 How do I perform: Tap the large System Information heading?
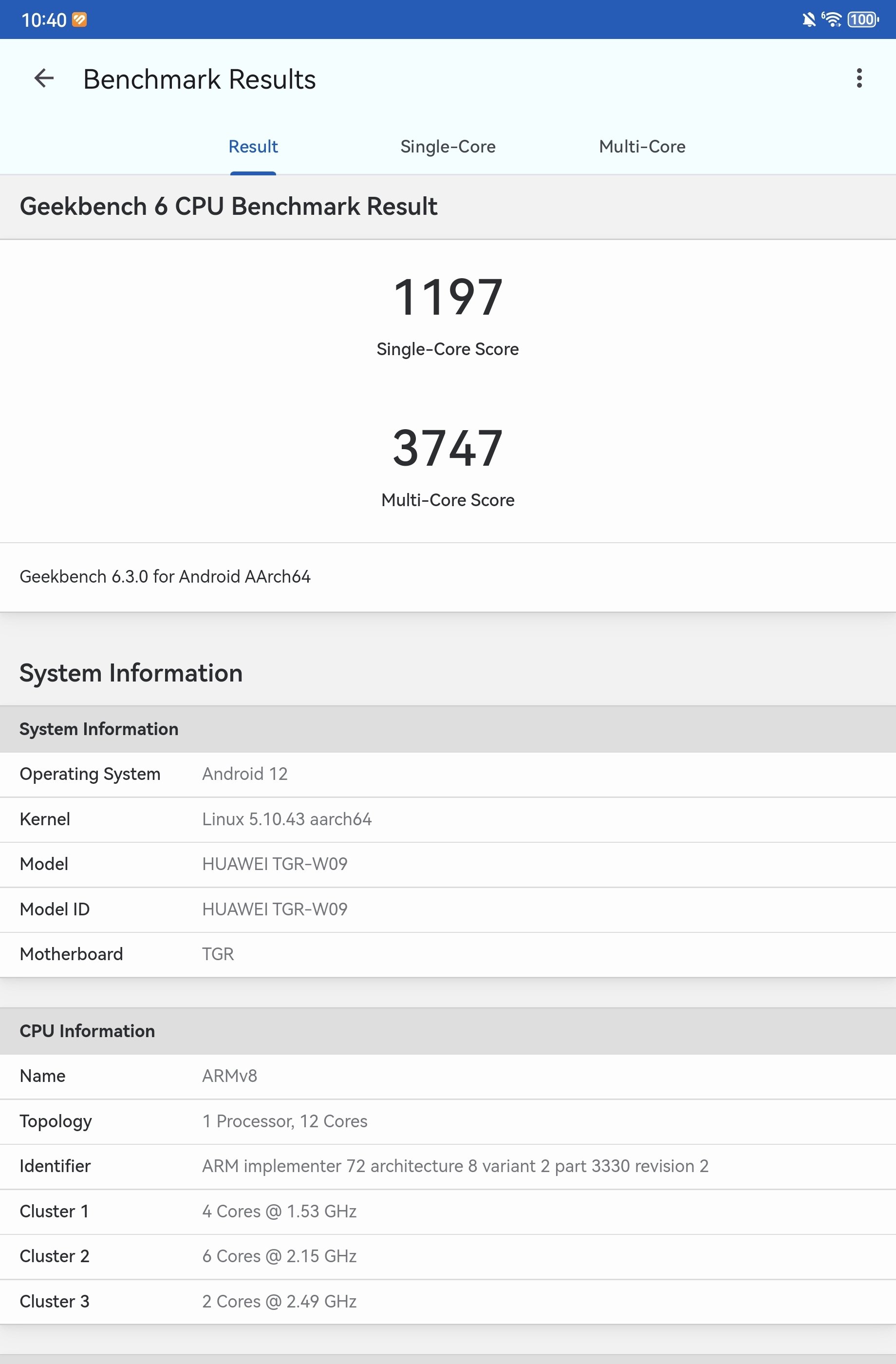pyautogui.click(x=131, y=673)
